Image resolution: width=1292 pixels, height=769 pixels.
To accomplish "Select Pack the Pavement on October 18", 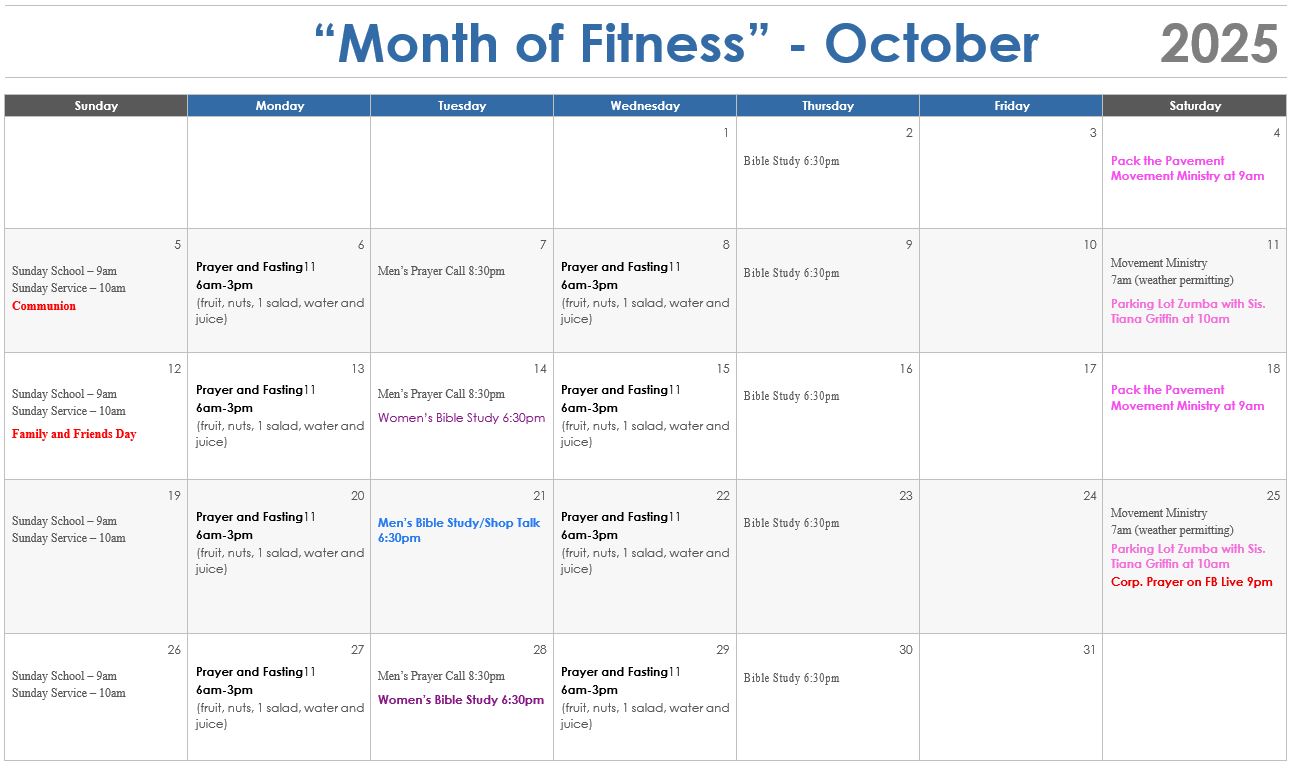I will 1187,398.
